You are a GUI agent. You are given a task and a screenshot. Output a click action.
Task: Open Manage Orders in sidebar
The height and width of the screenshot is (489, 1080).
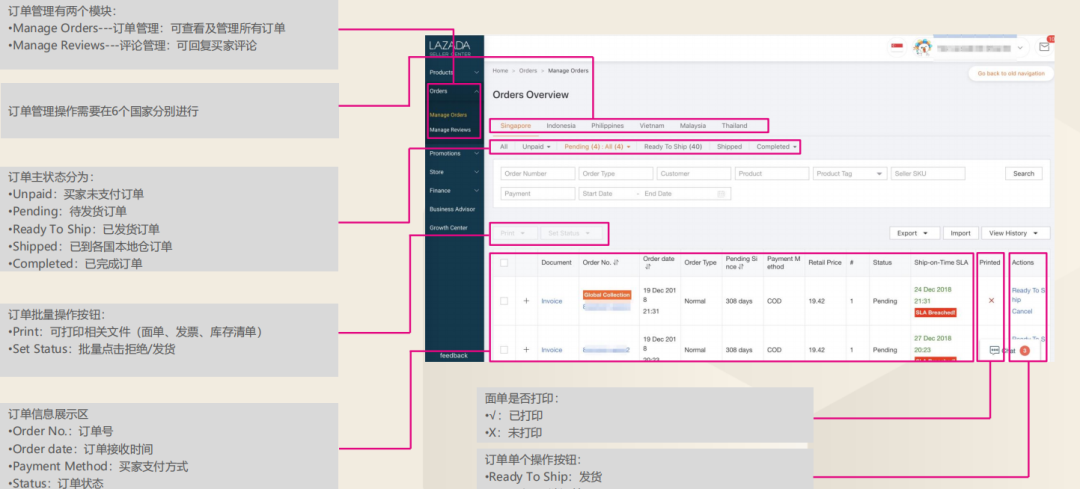pos(448,115)
